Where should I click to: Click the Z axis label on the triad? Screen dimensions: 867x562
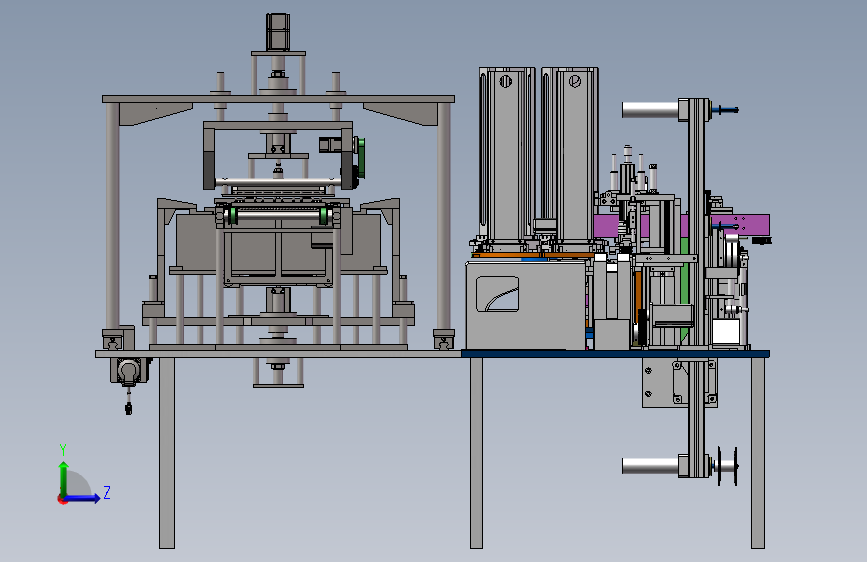[x=107, y=492]
